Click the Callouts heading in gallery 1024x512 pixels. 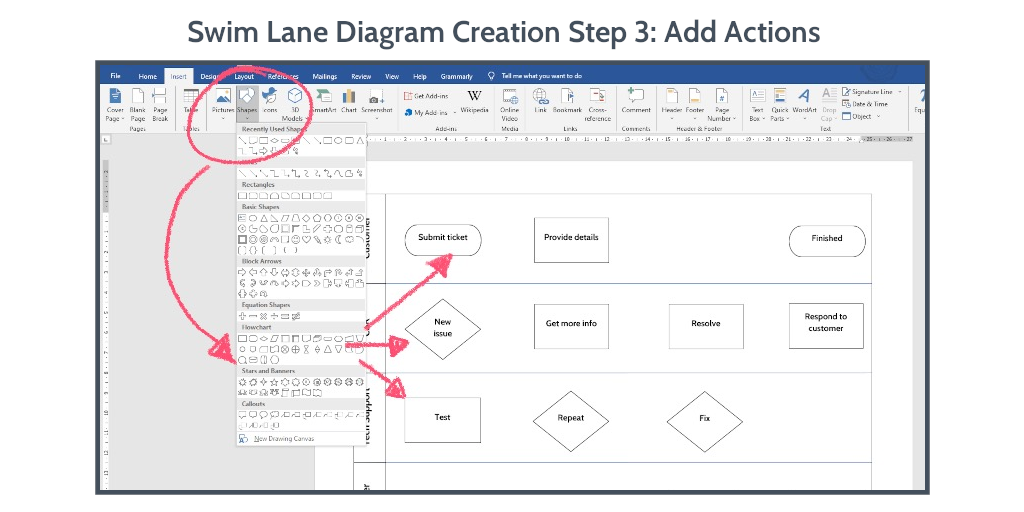[253, 404]
